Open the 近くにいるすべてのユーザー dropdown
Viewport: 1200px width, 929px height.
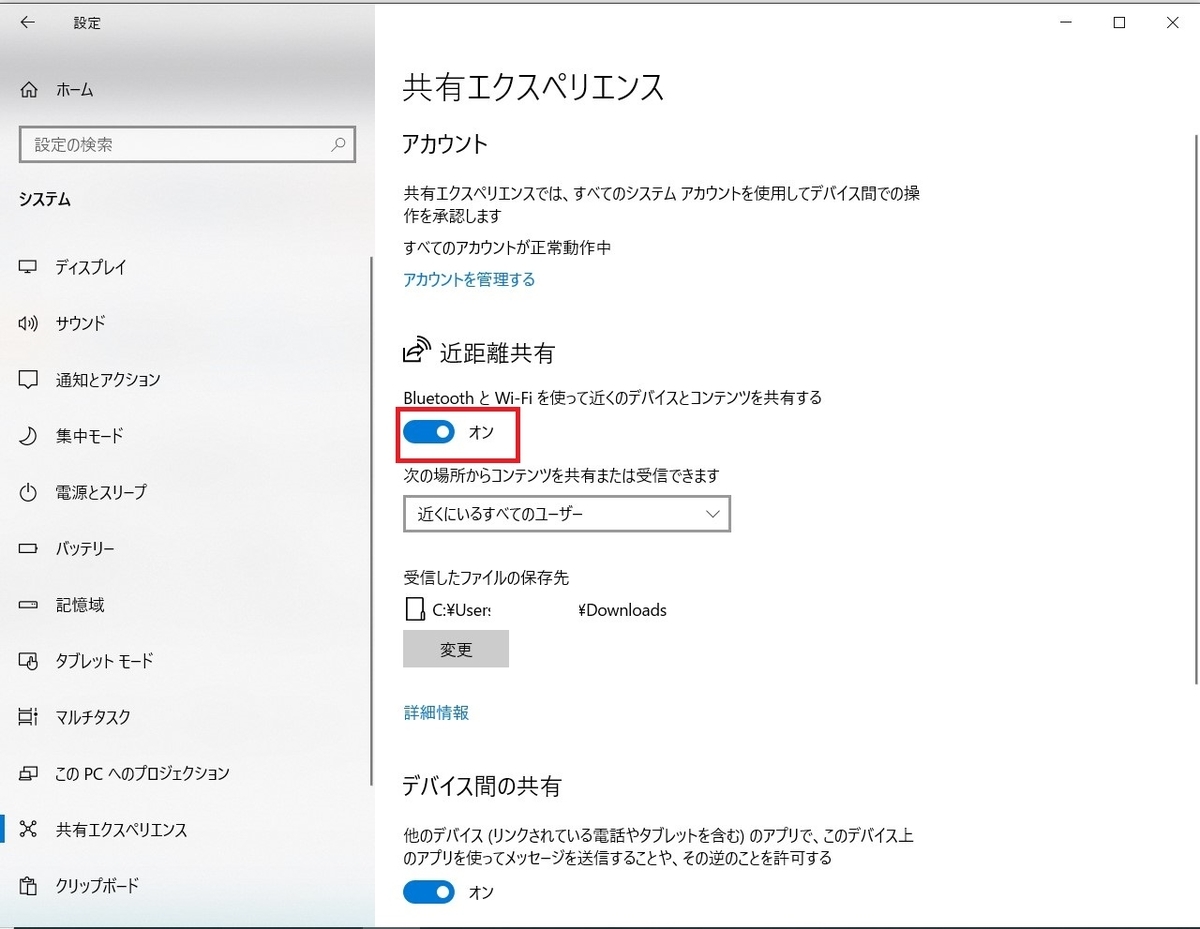(x=567, y=513)
